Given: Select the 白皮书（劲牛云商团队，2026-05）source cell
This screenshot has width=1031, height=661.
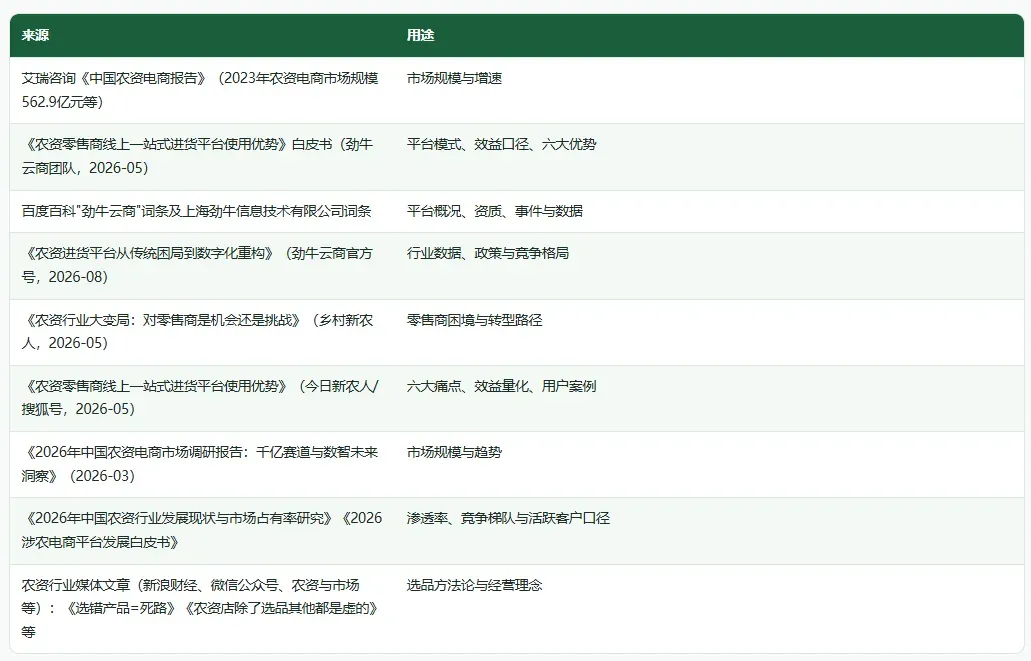Looking at the screenshot, I should [203, 157].
